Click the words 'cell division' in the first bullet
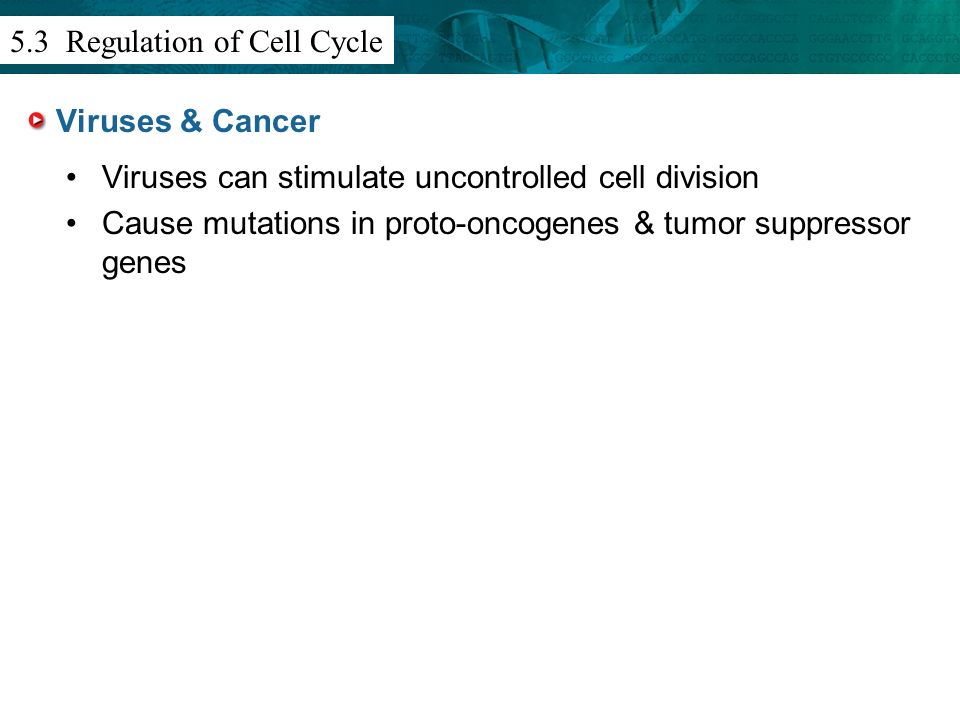The height and width of the screenshot is (720, 960). tap(678, 178)
